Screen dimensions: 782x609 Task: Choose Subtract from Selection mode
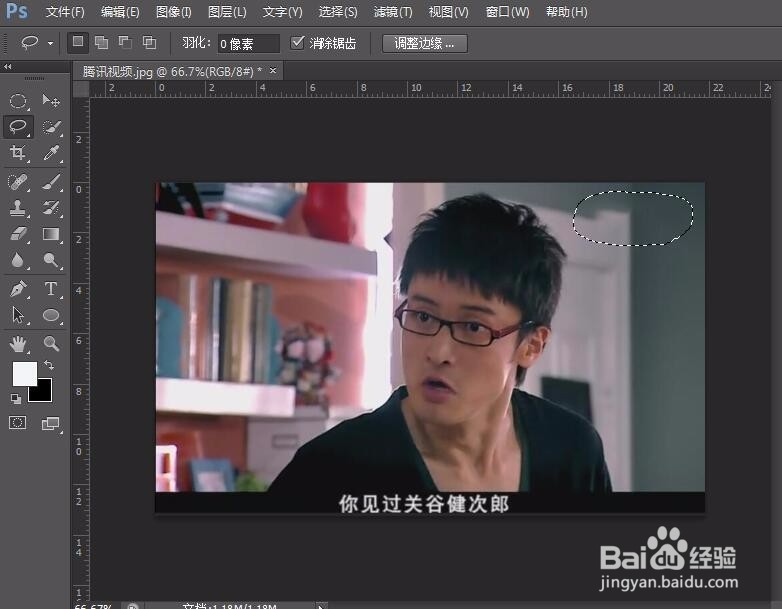125,42
